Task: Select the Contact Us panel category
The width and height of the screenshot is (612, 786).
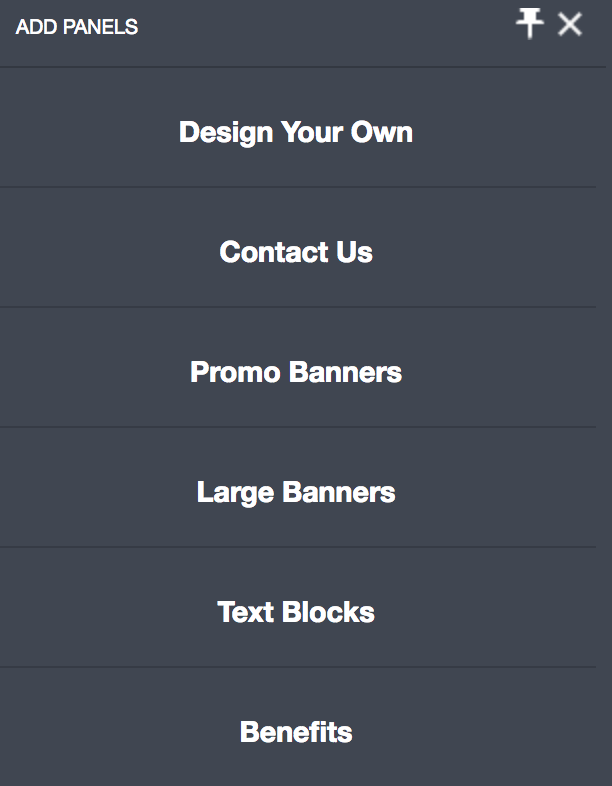Action: (296, 252)
